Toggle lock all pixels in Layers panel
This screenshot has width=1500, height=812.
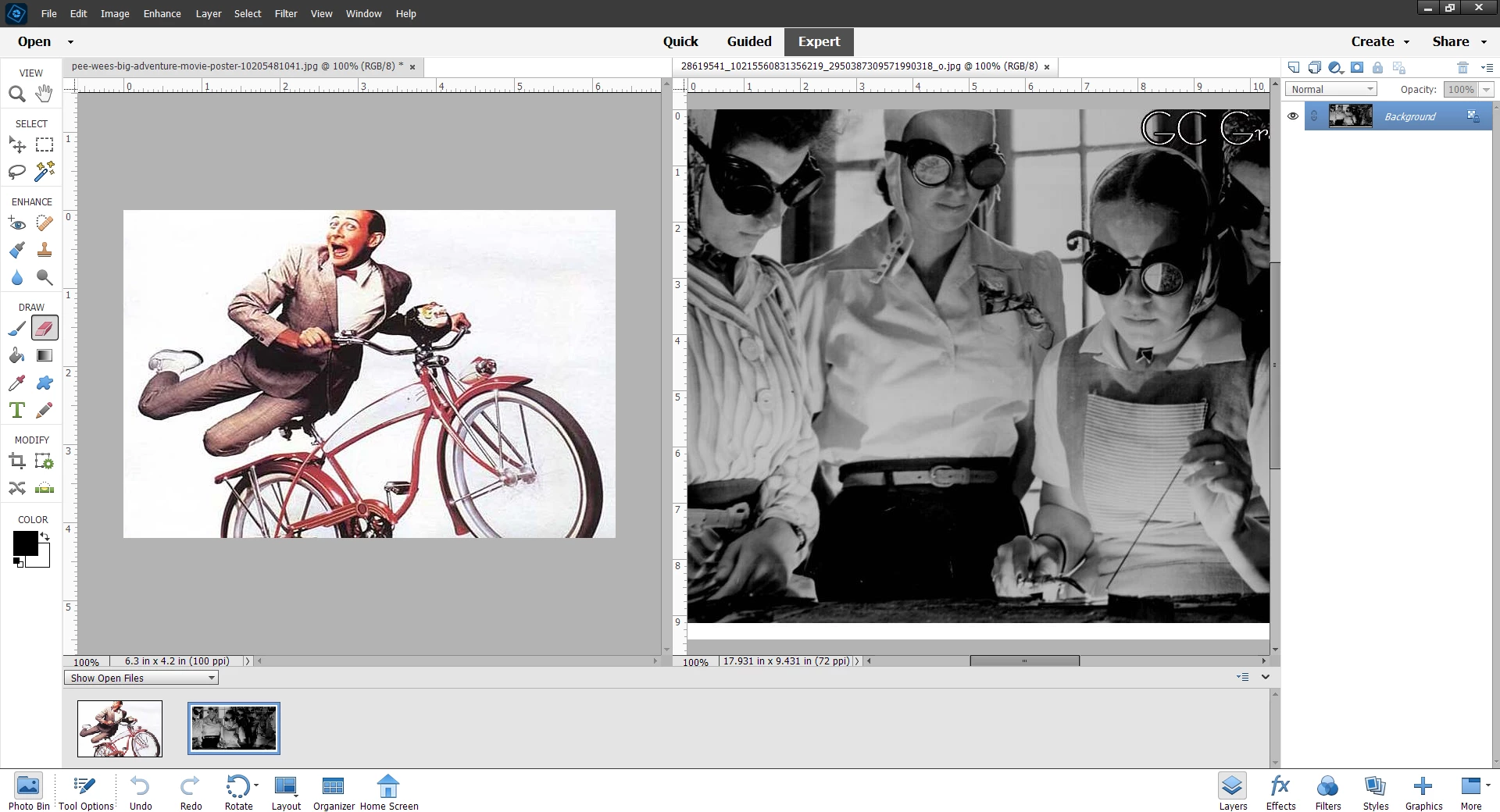(x=1378, y=67)
